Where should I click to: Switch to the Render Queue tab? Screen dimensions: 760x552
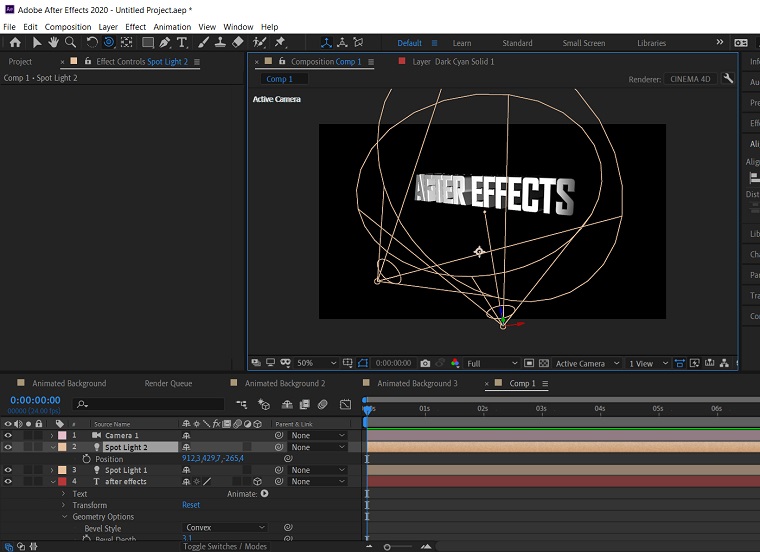(x=168, y=383)
